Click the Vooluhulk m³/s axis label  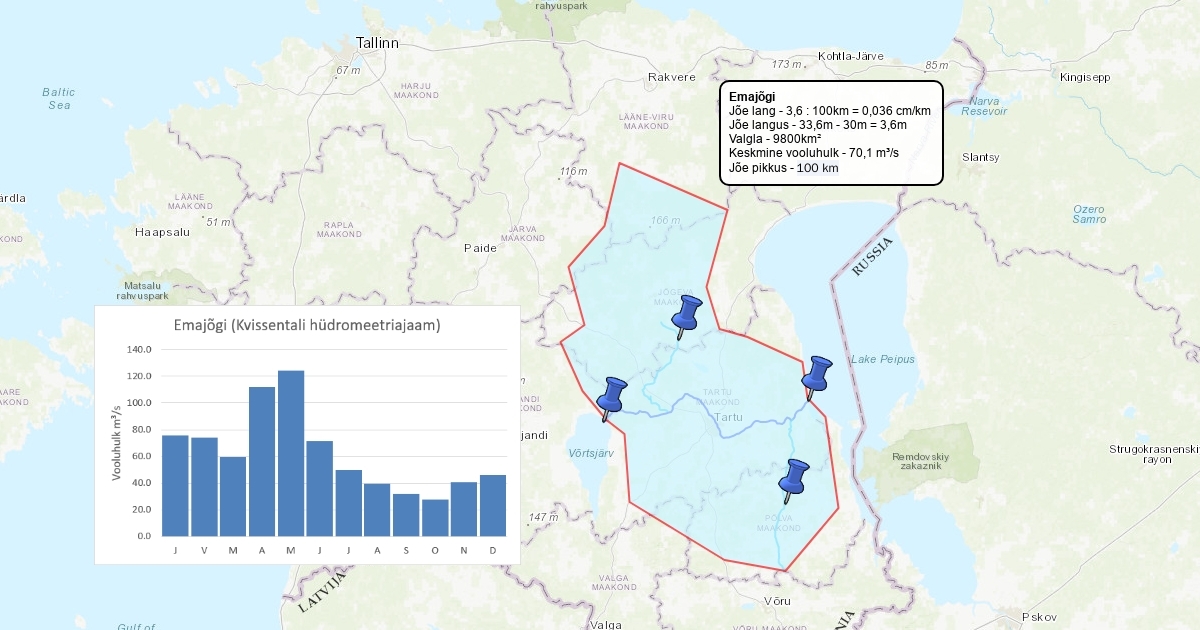point(117,439)
